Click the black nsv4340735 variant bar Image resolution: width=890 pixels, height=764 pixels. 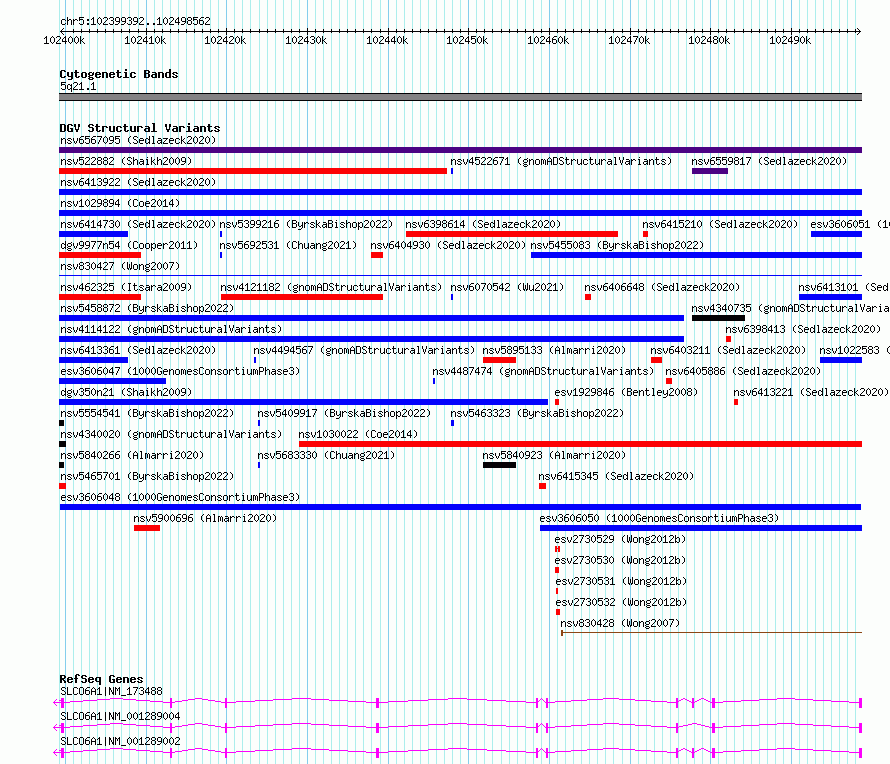click(718, 318)
